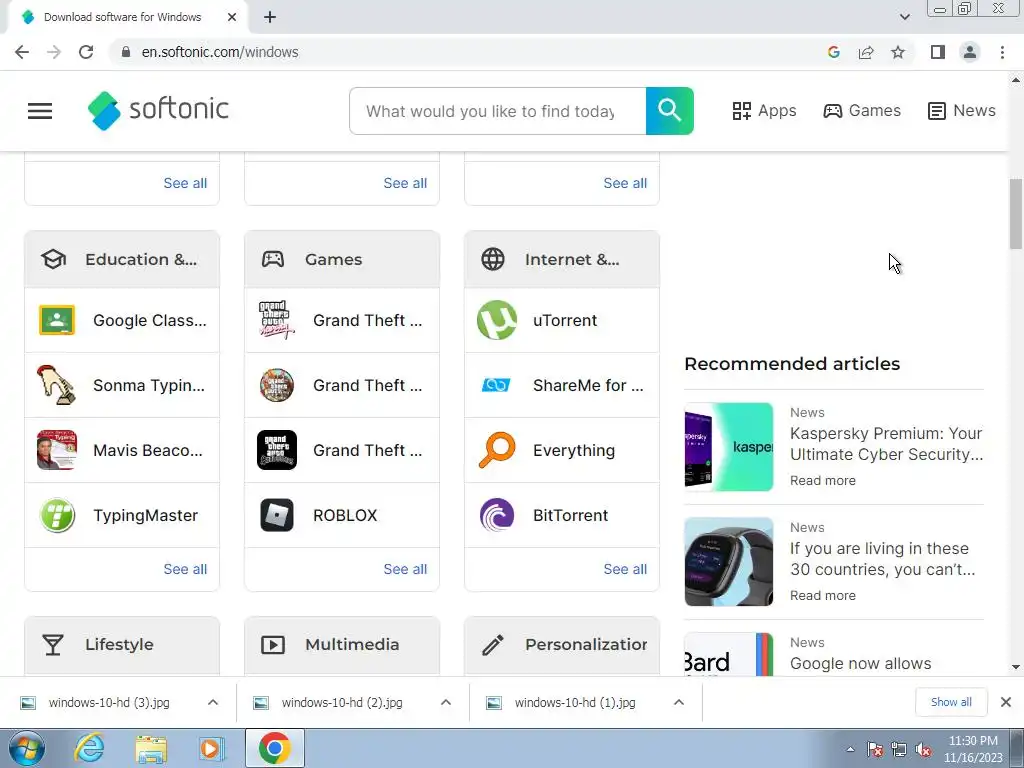
Task: Read more on Kaspersky Premium article
Action: 823,481
